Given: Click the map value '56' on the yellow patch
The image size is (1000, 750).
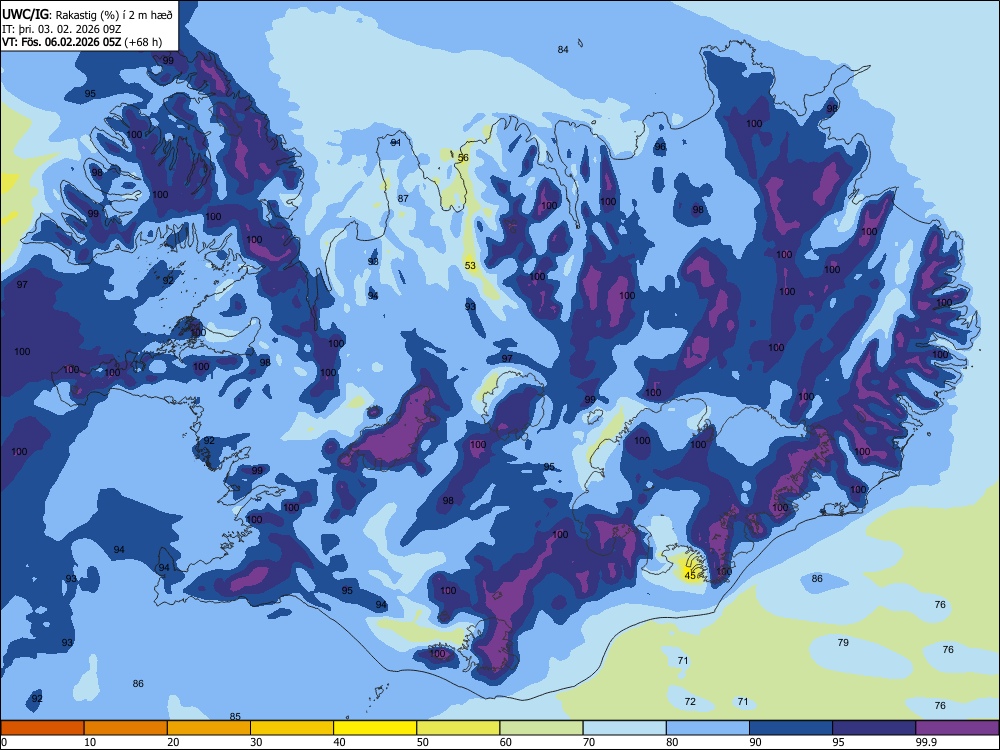Looking at the screenshot, I should point(463,158).
